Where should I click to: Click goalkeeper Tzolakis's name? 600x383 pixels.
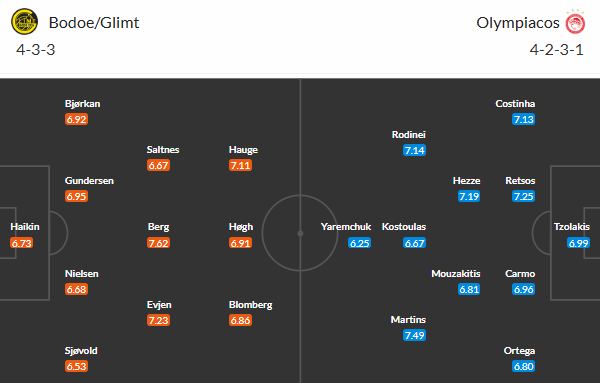(x=572, y=227)
